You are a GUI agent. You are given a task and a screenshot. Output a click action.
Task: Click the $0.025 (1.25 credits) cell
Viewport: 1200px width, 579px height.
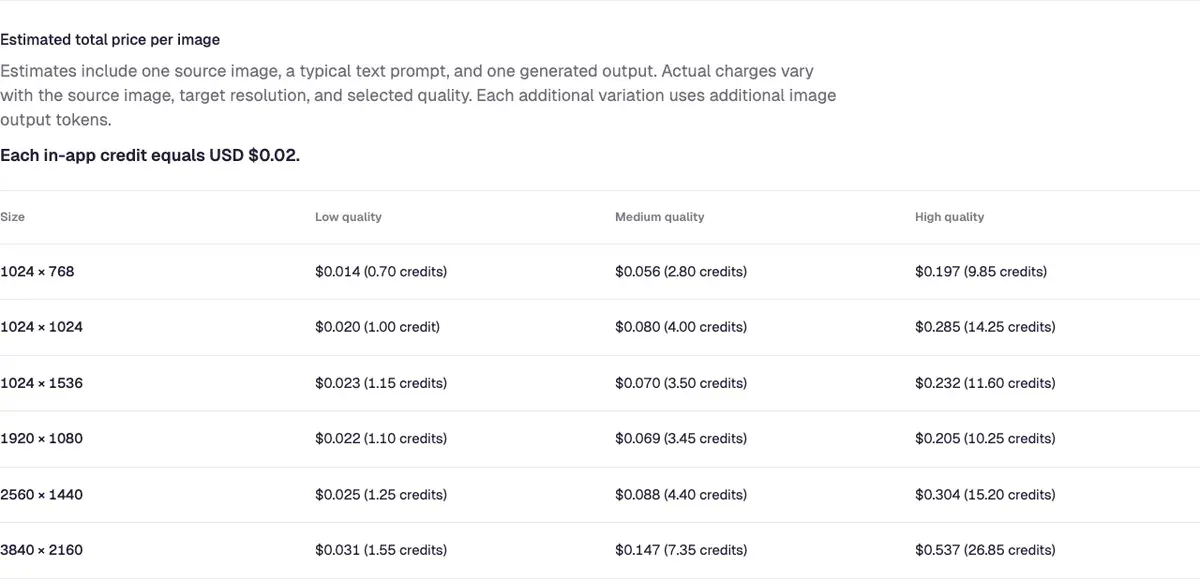(x=381, y=495)
